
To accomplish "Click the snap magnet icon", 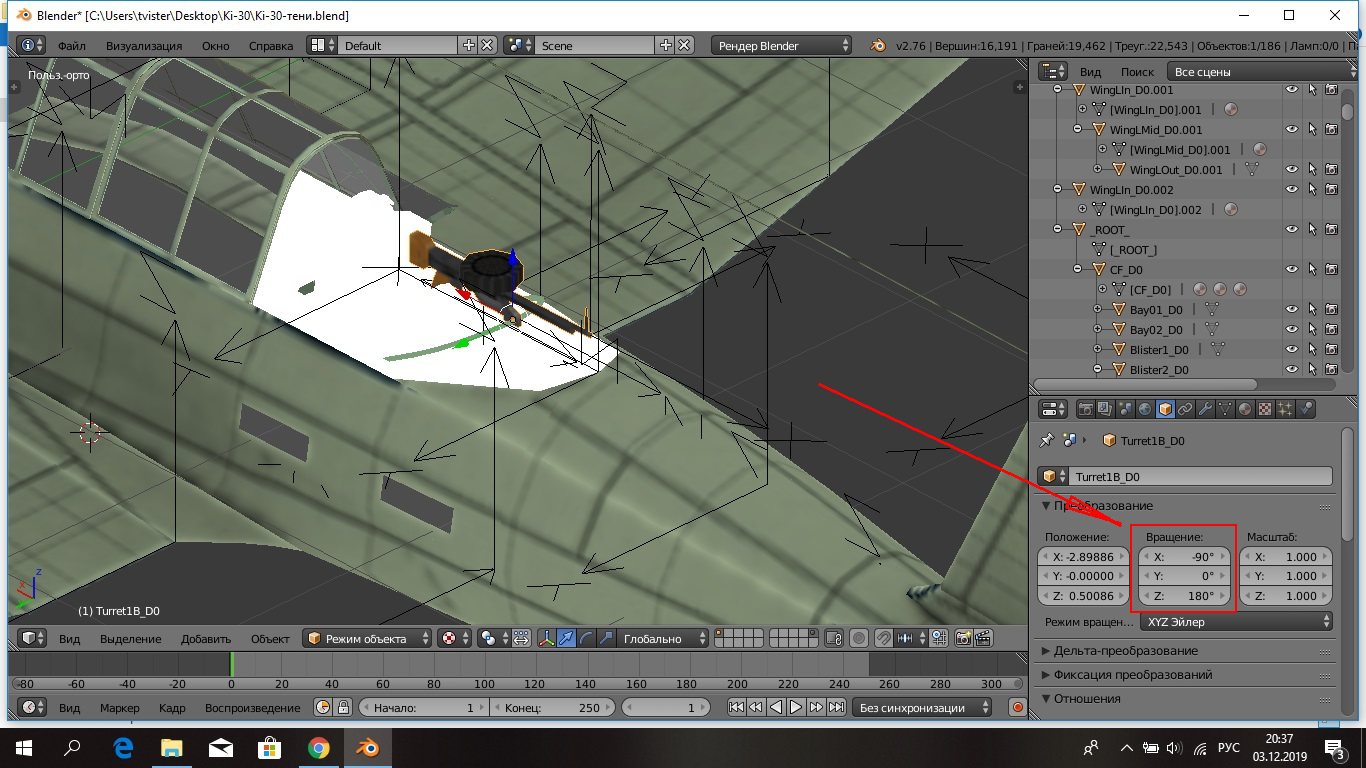I will click(883, 639).
